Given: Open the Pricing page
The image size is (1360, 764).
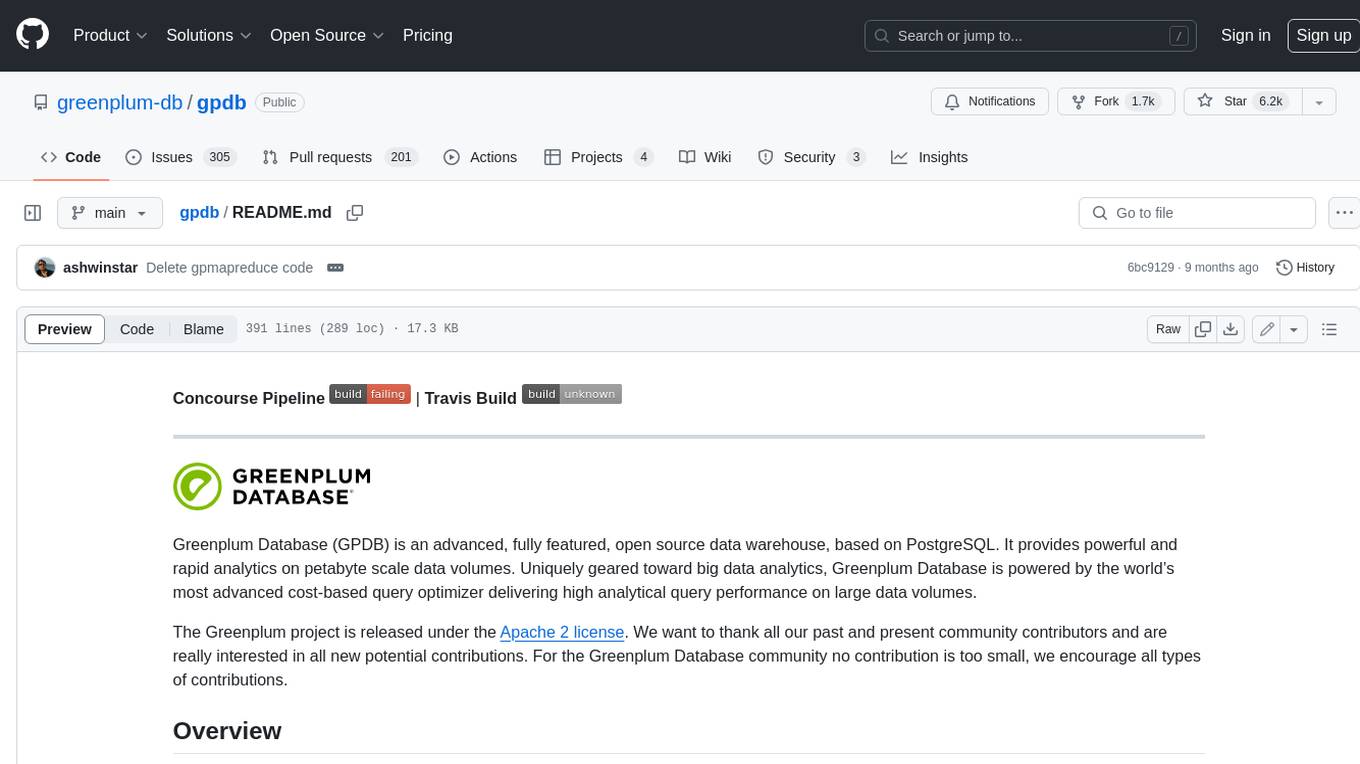Looking at the screenshot, I should pos(427,35).
